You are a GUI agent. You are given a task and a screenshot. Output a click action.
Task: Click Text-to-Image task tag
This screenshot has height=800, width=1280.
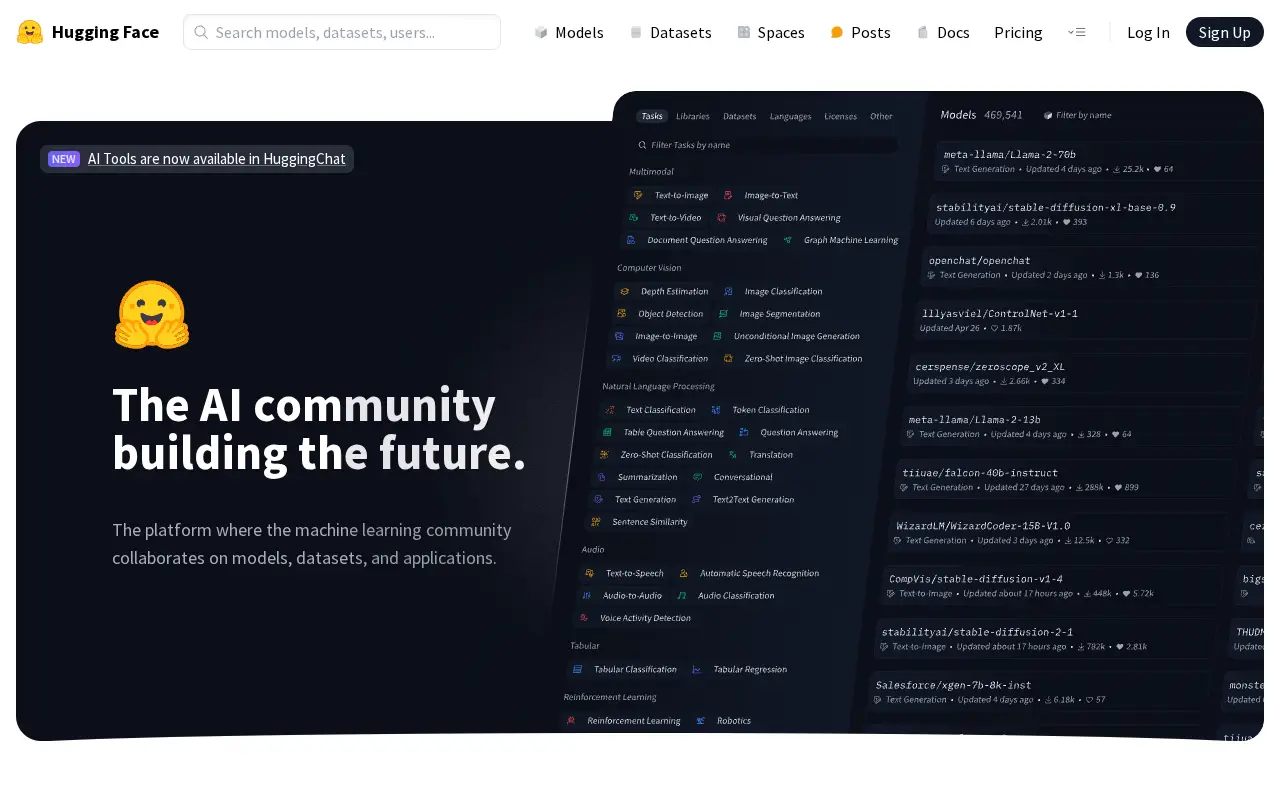coord(673,195)
